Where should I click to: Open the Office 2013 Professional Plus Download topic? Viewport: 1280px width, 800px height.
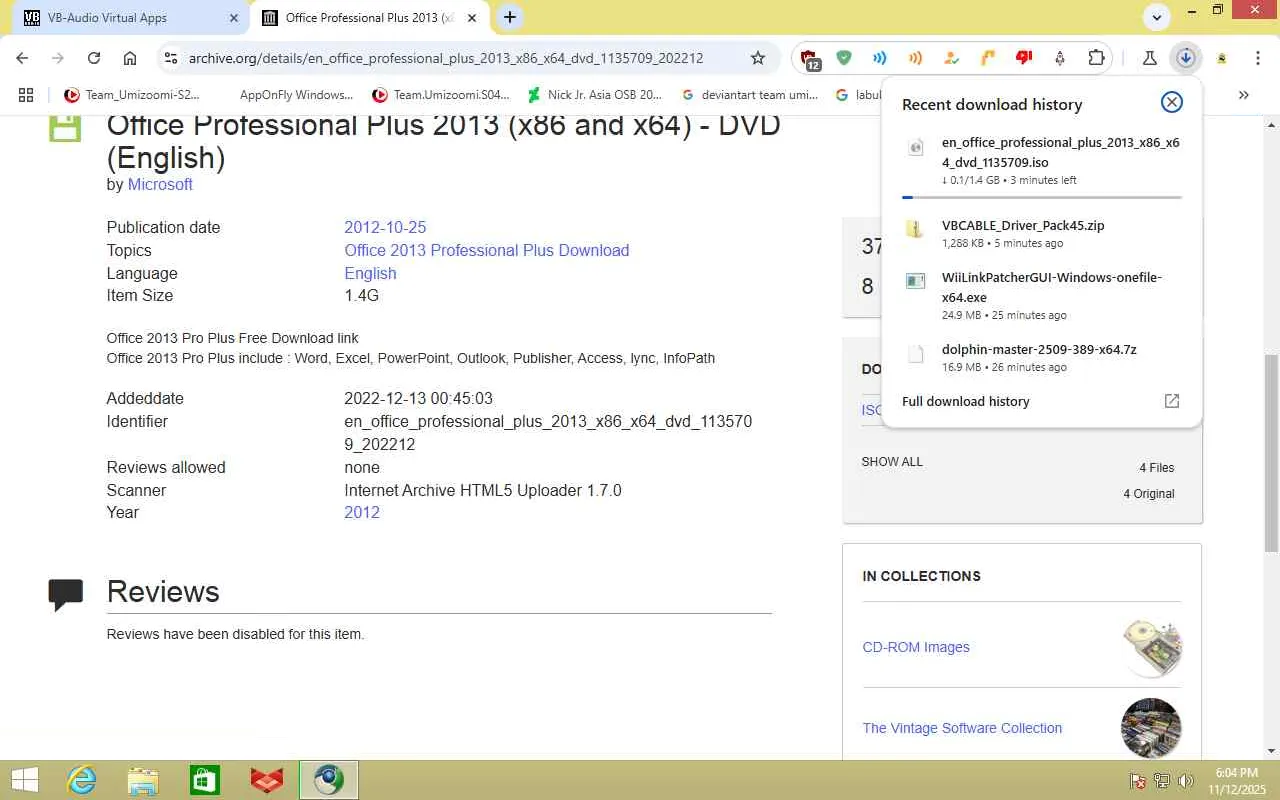coord(487,250)
